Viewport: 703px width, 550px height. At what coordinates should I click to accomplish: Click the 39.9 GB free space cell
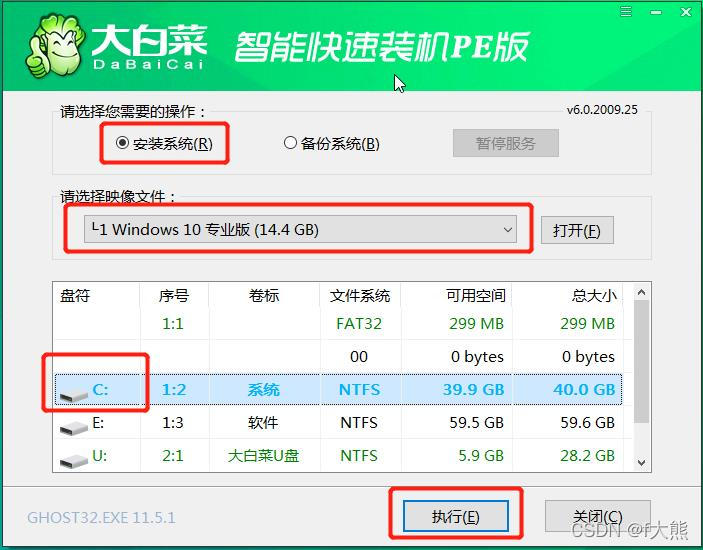pyautogui.click(x=473, y=390)
